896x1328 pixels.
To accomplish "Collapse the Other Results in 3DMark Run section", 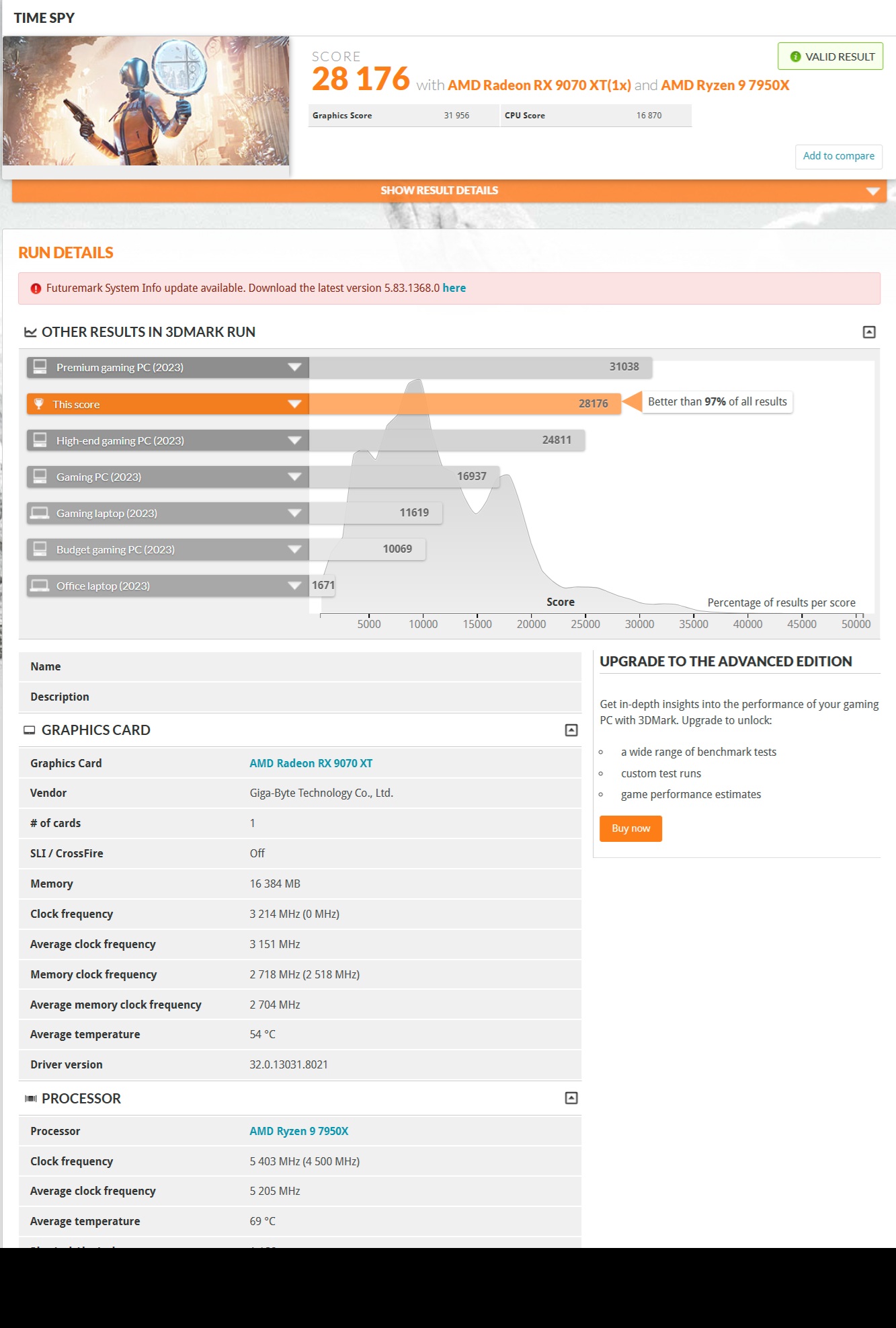I will (869, 332).
